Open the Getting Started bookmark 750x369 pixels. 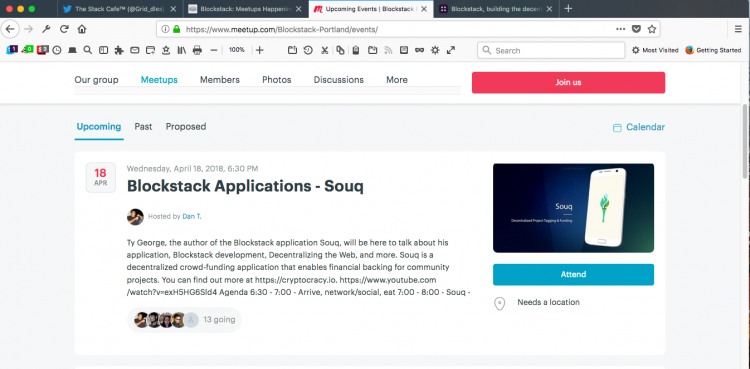point(713,50)
